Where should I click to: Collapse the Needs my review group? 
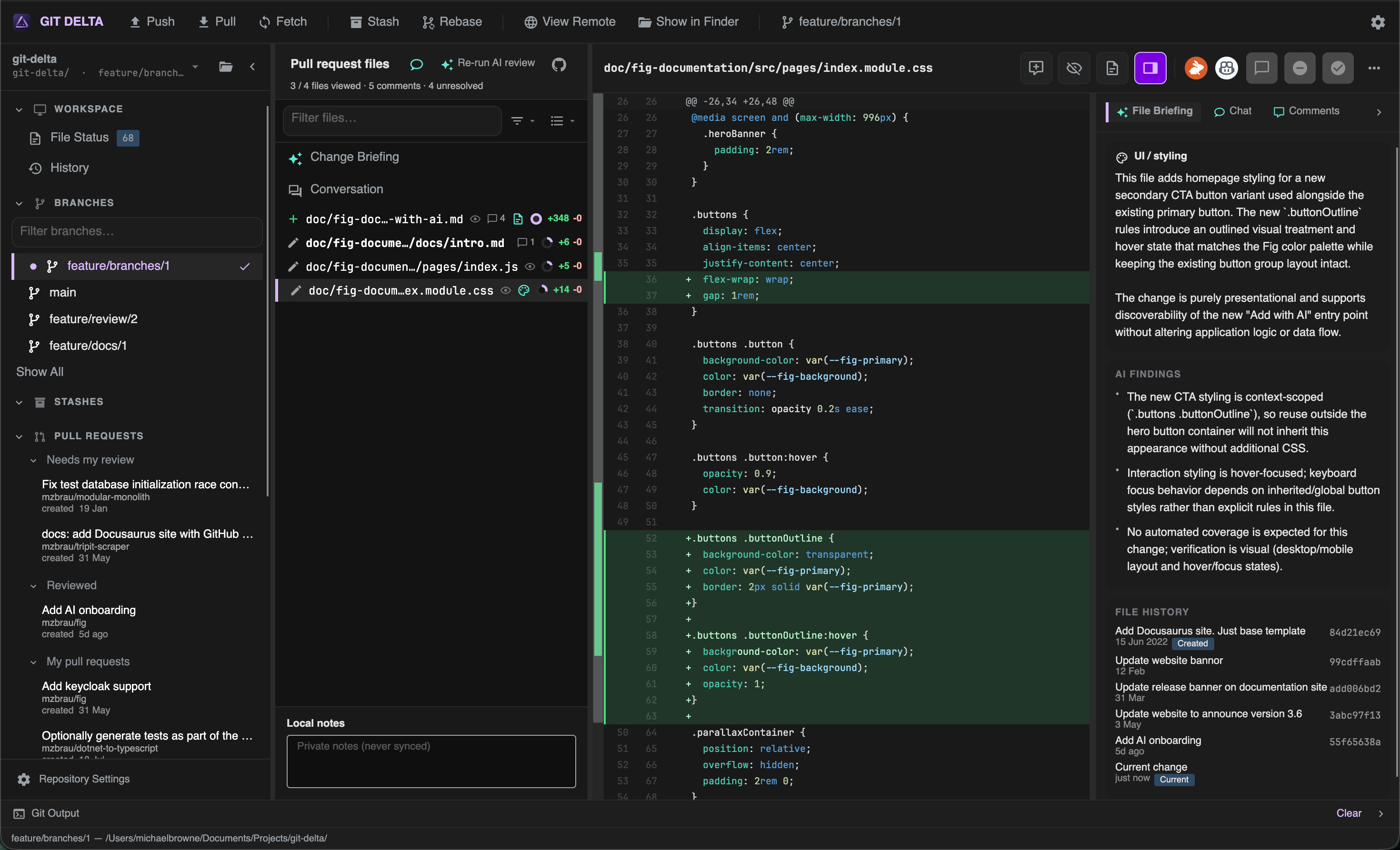(33, 461)
